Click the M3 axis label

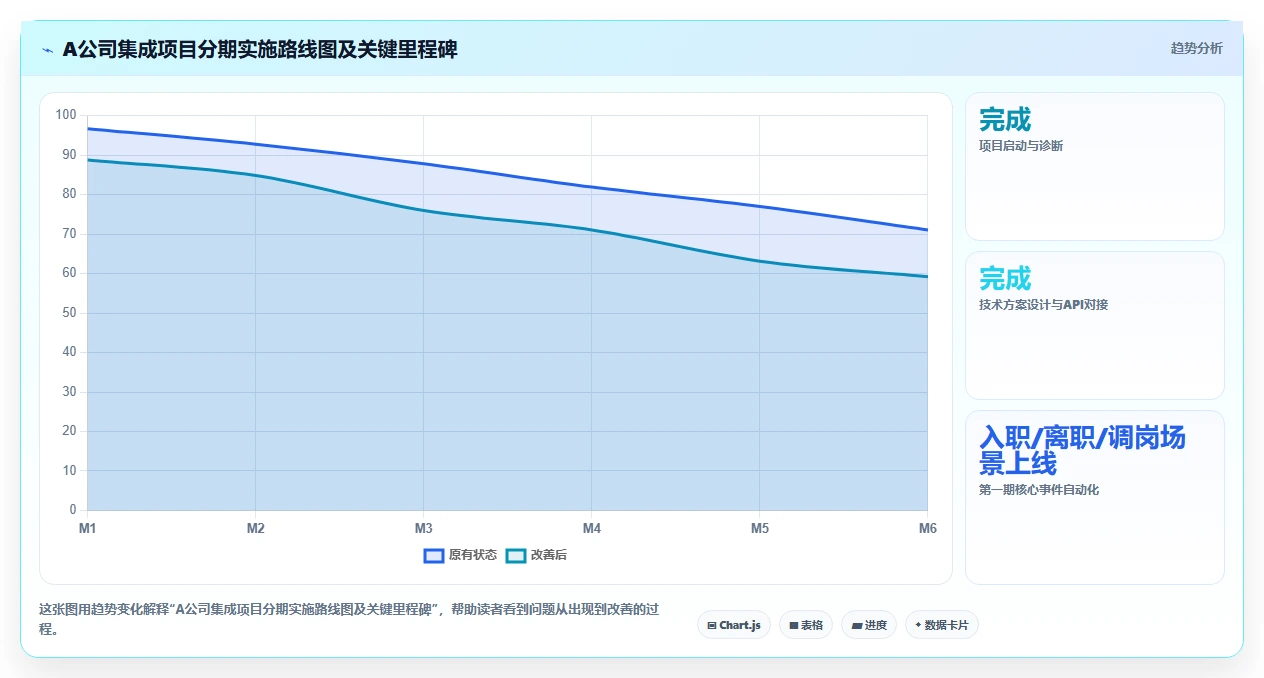pos(423,528)
